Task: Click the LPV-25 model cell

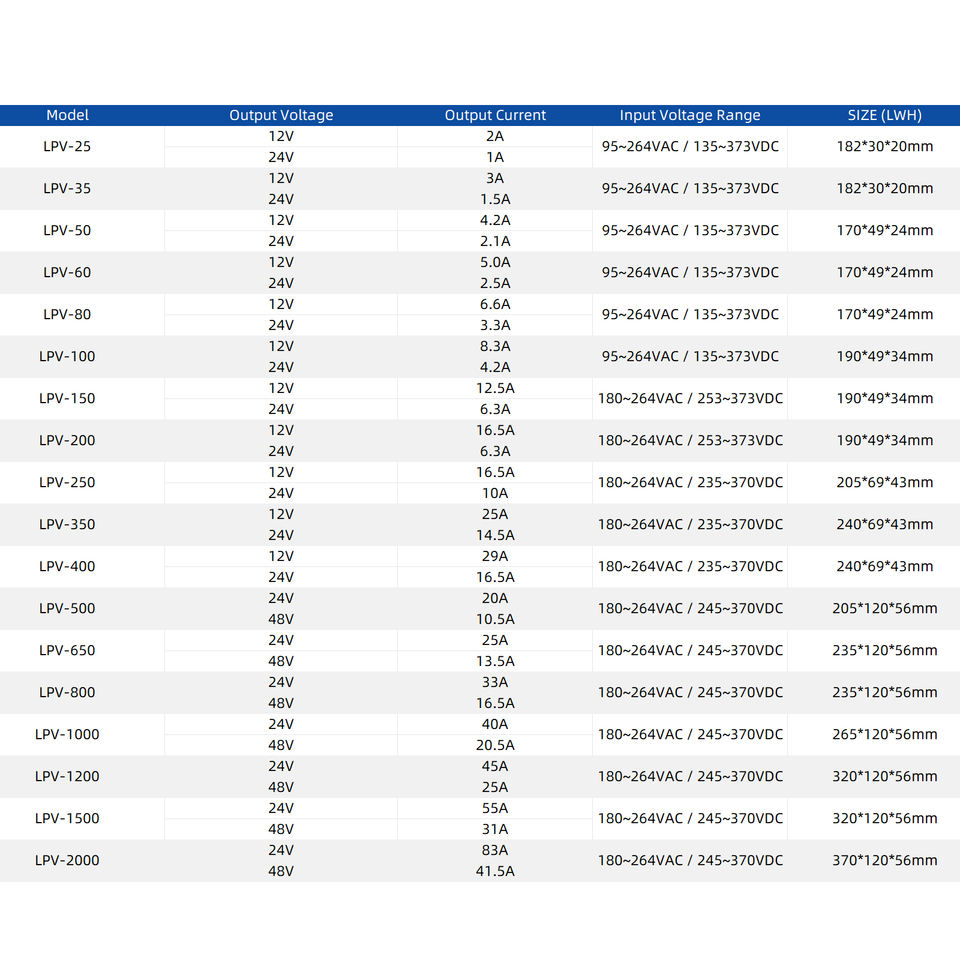Action: pos(67,146)
